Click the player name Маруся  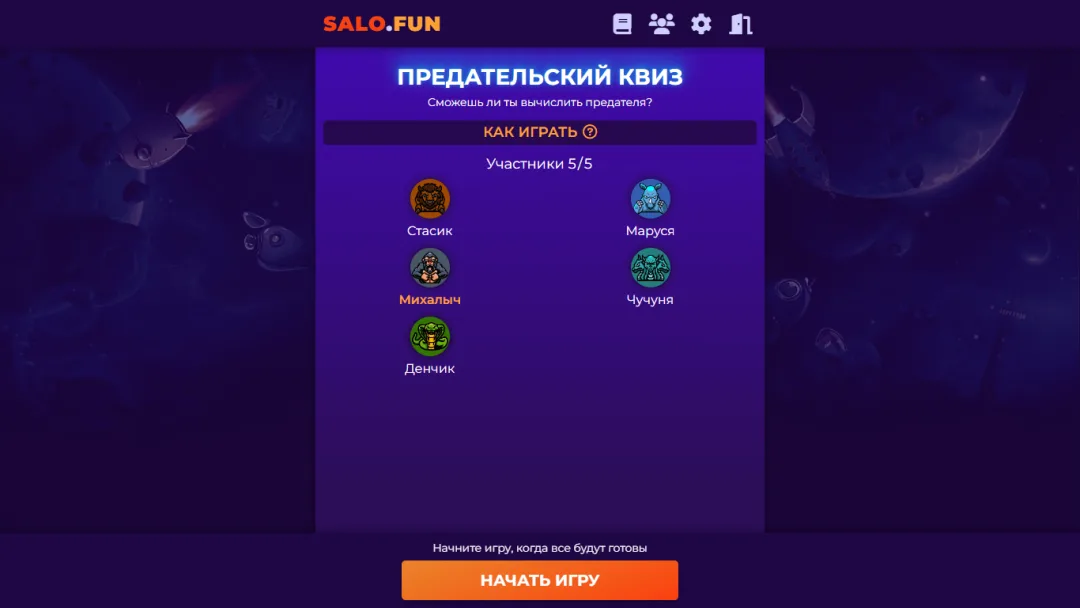[x=650, y=231]
